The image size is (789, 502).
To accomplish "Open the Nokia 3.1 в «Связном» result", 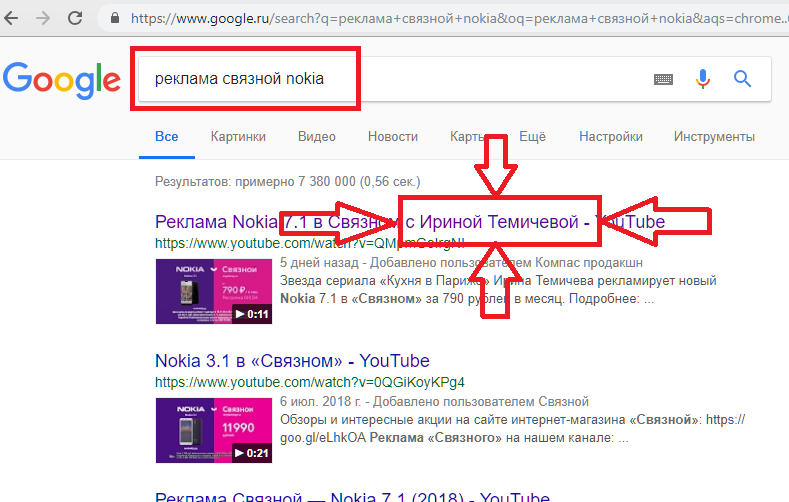I will 292,361.
